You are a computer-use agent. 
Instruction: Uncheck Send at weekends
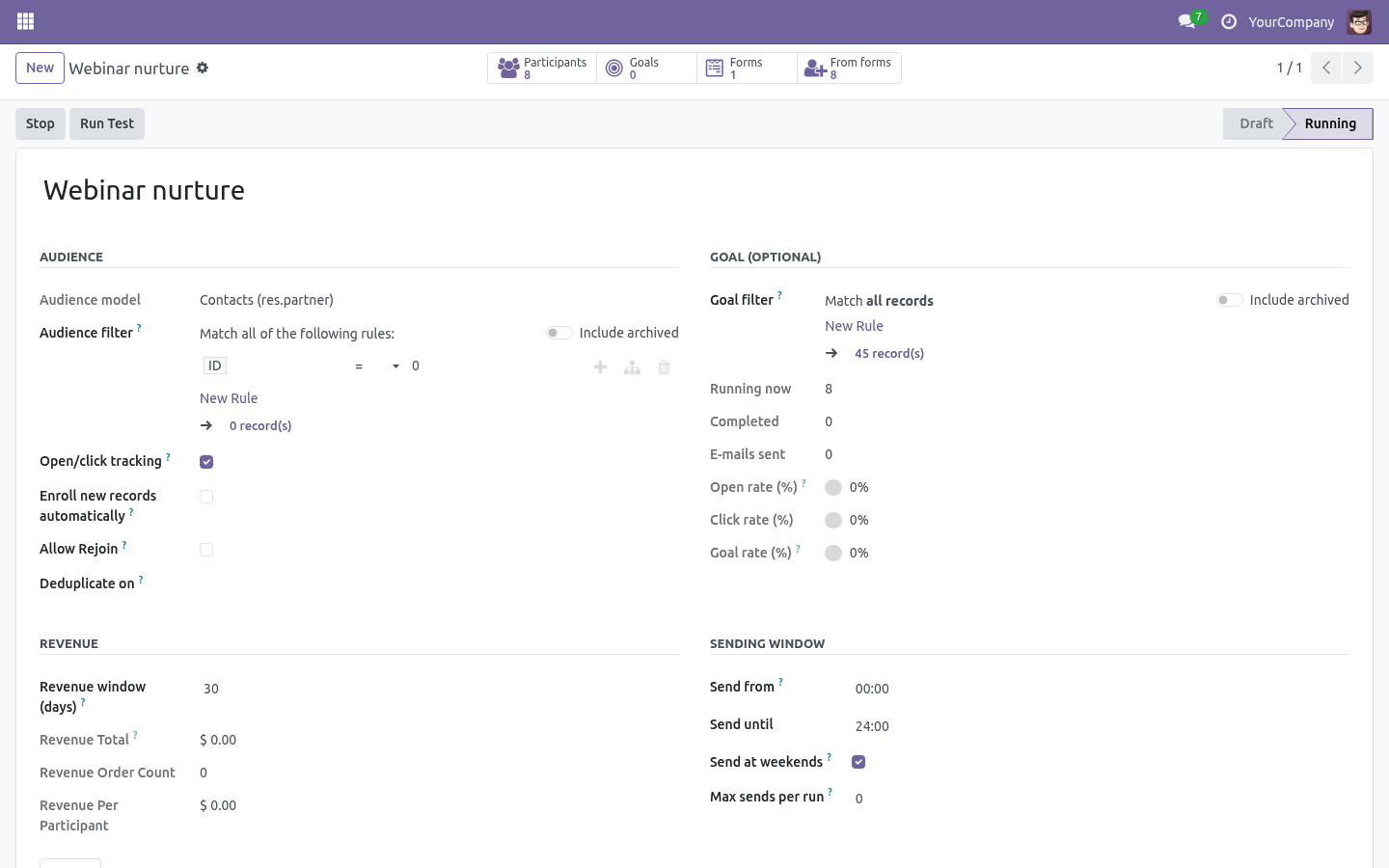(858, 762)
